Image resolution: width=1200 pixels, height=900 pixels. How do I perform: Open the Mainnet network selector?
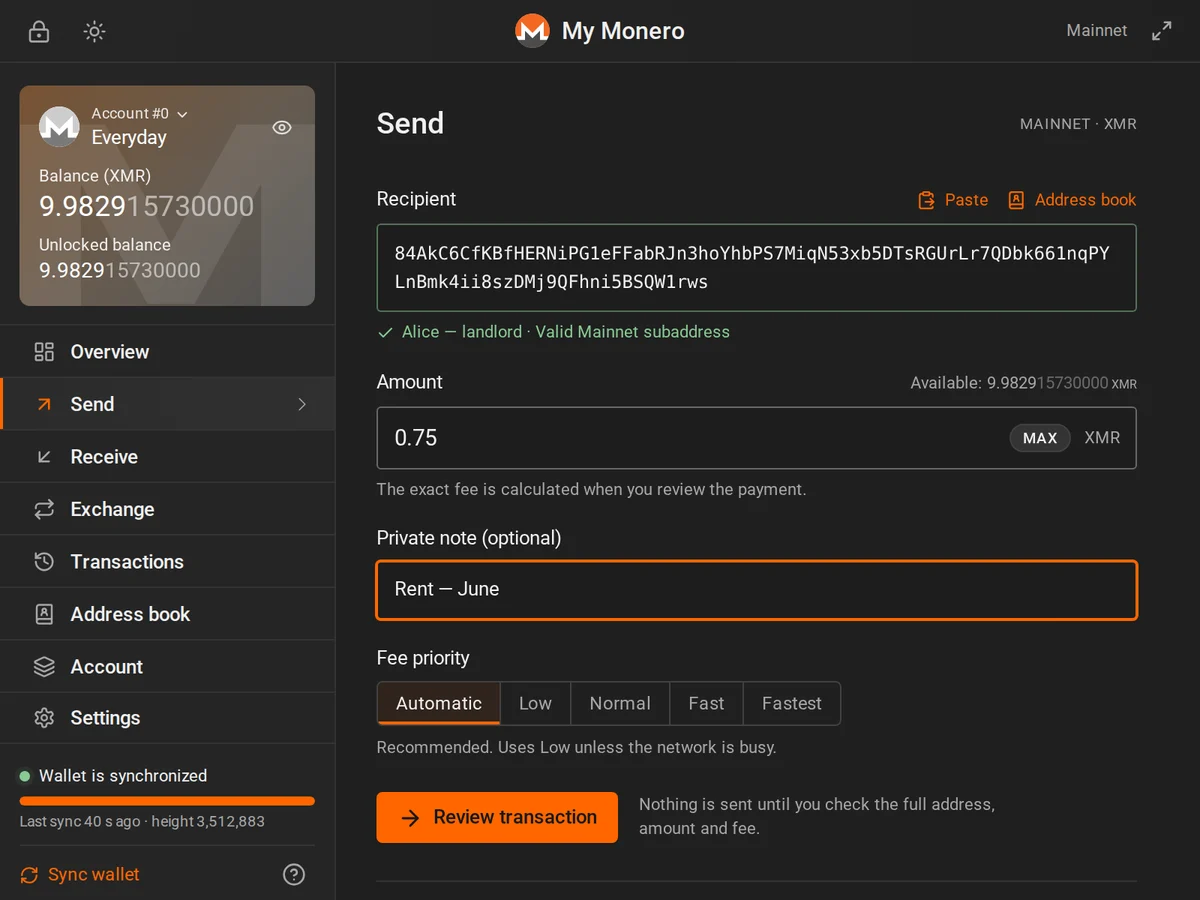1097,31
